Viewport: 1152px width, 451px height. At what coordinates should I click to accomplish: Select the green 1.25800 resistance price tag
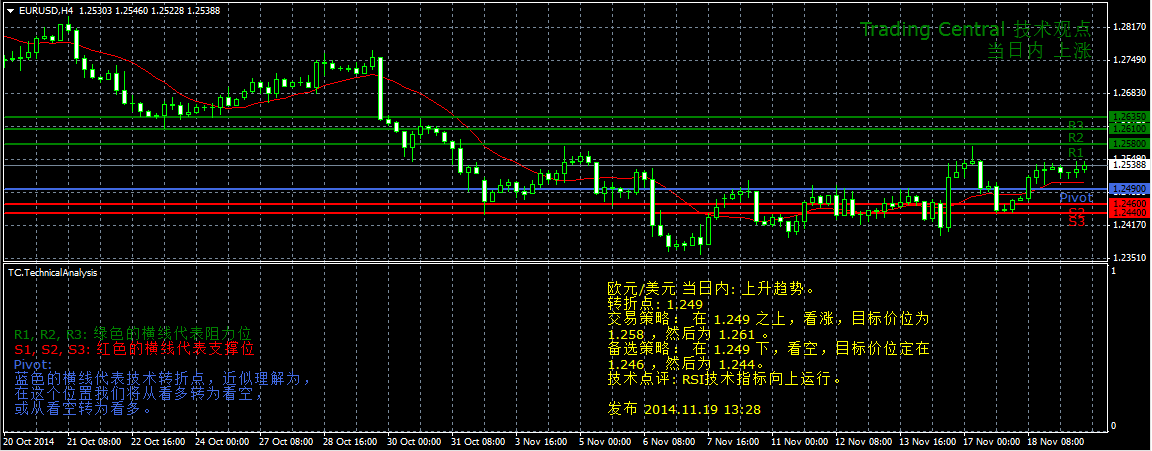(x=1131, y=143)
